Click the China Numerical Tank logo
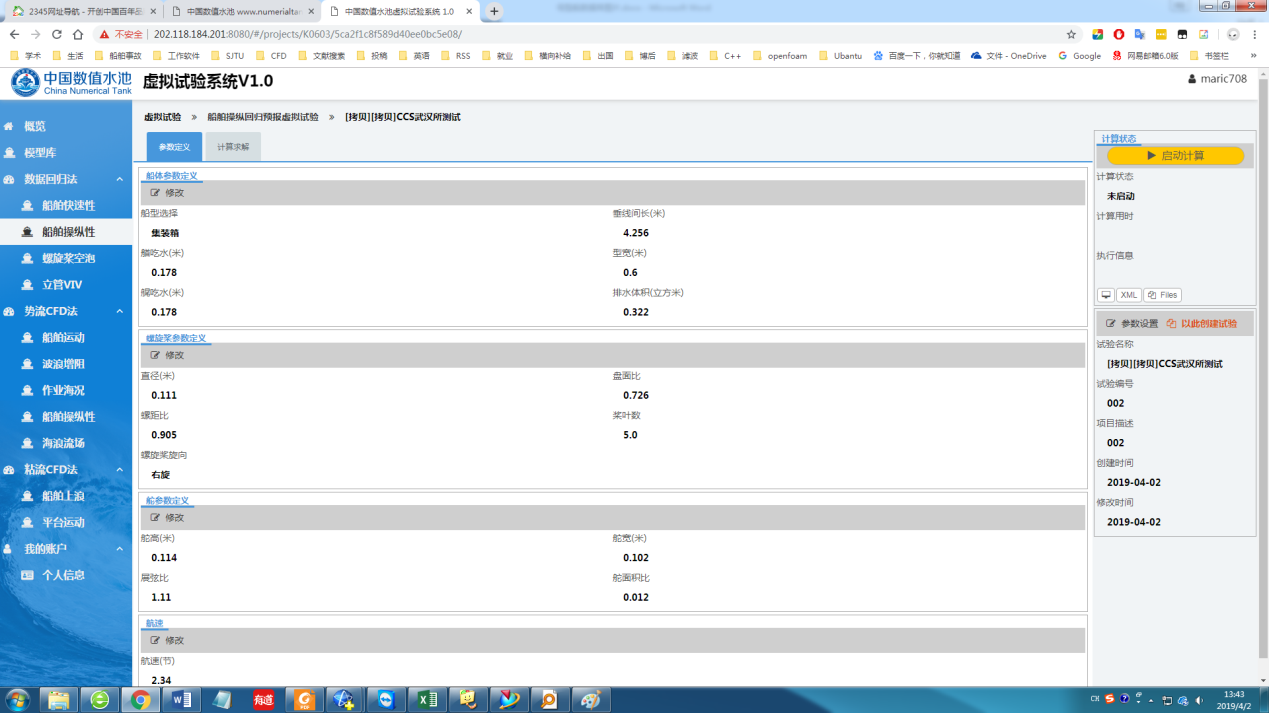This screenshot has width=1269, height=713. (71, 82)
